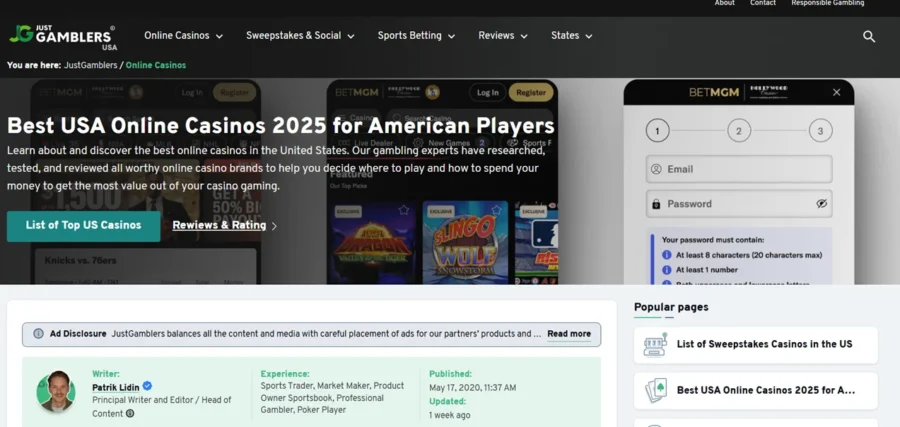
Task: Expand the Sports Betting chevron
Action: pyautogui.click(x=451, y=36)
